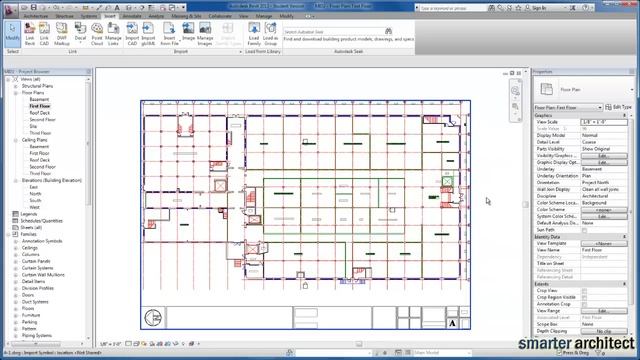
Task: Select the Roof Deck floor plan
Action: 40,113
